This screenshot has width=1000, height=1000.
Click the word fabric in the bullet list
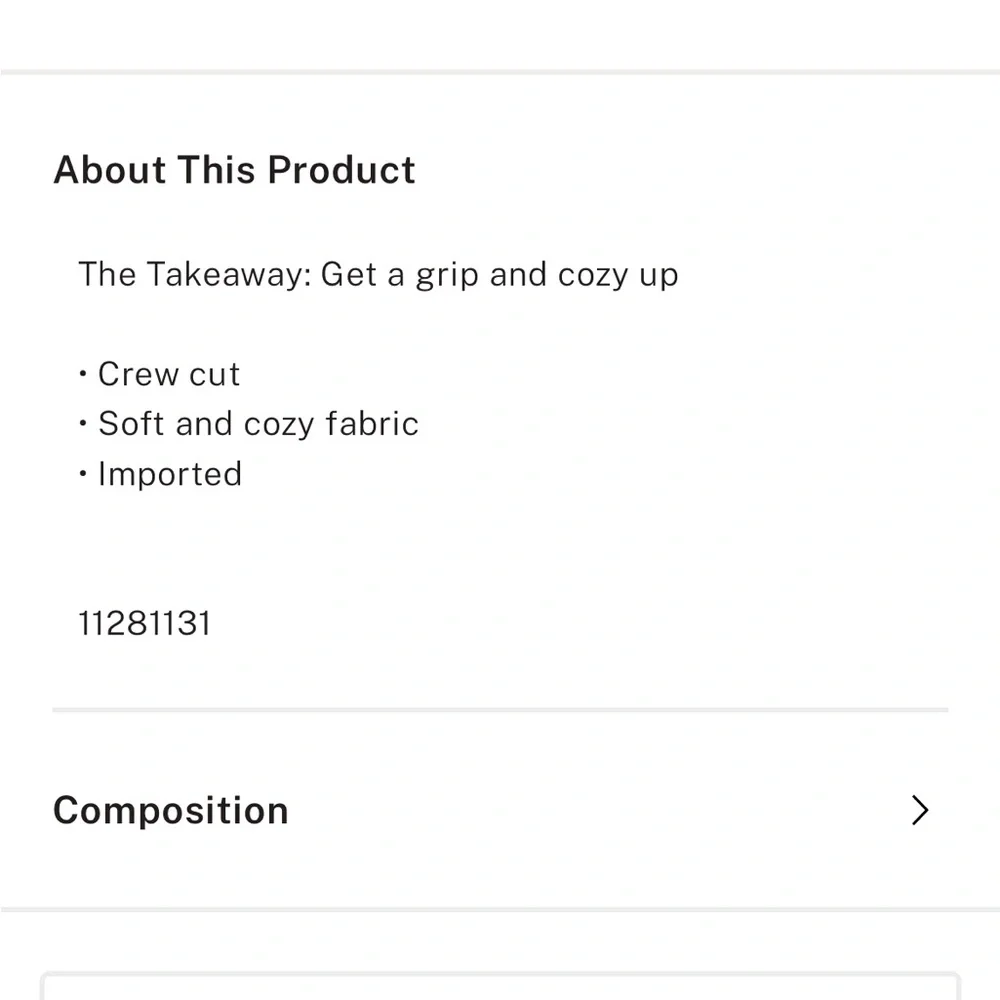click(x=372, y=423)
